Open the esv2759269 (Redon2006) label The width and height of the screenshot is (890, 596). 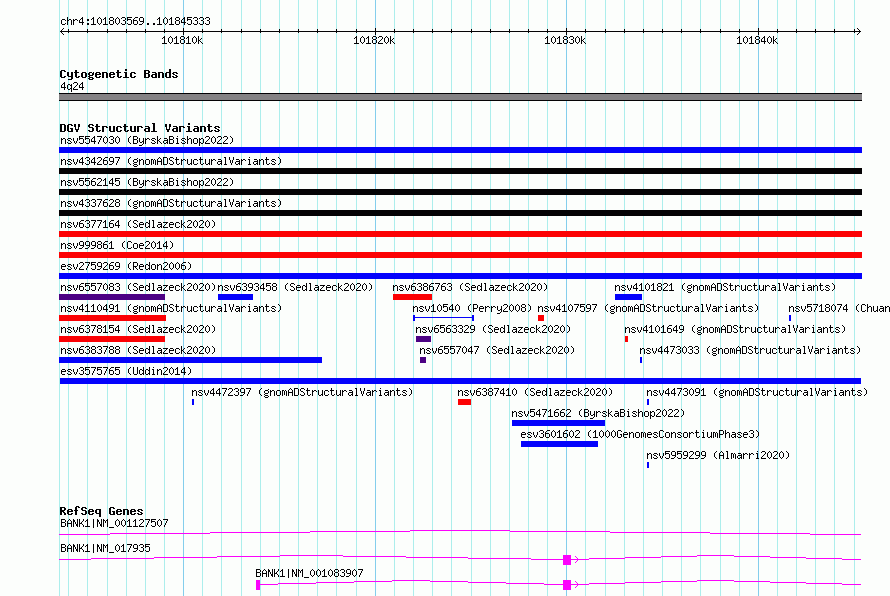coord(126,266)
